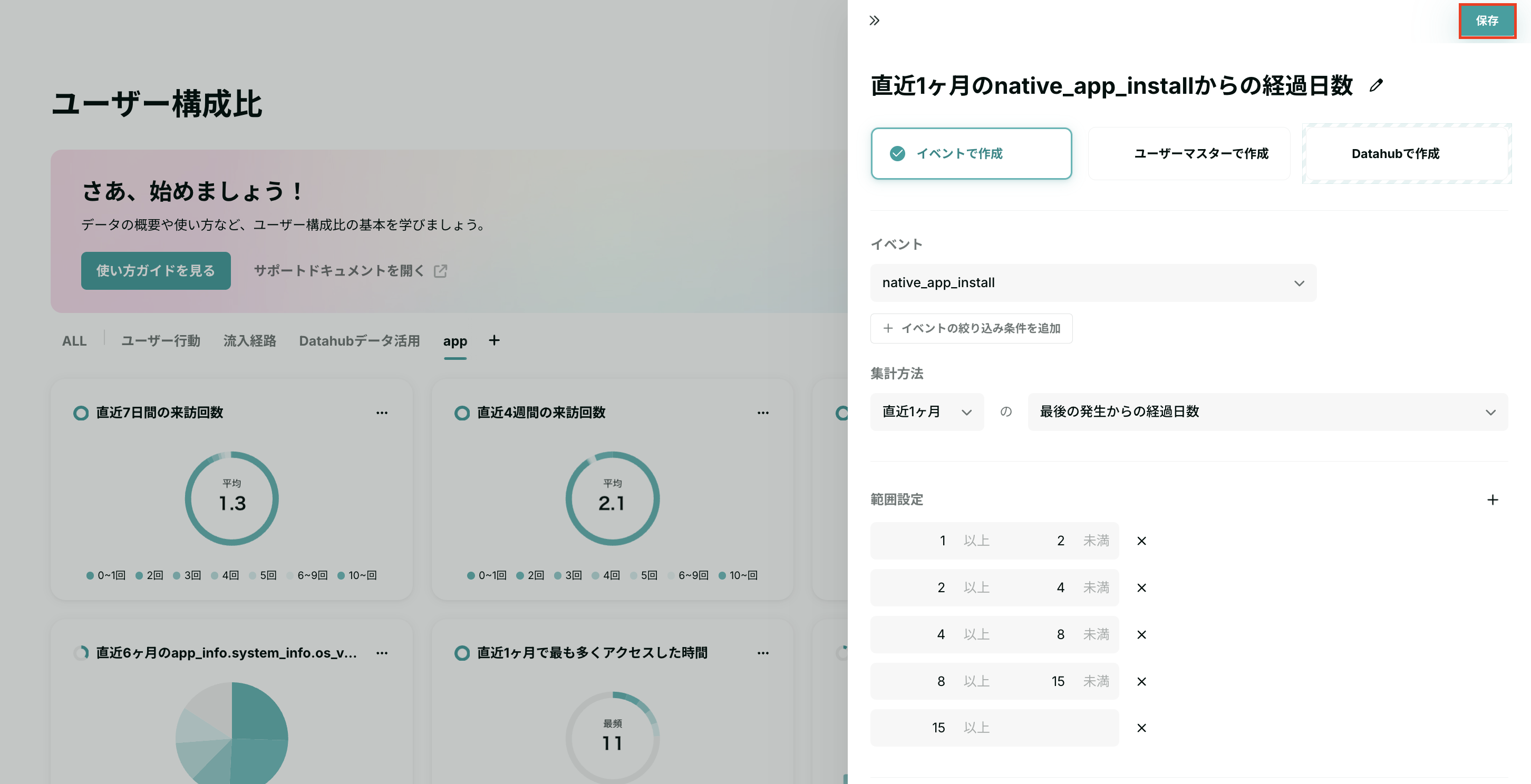The width and height of the screenshot is (1531, 784).
Task: Click the plus icon to add a range
Action: [1493, 499]
